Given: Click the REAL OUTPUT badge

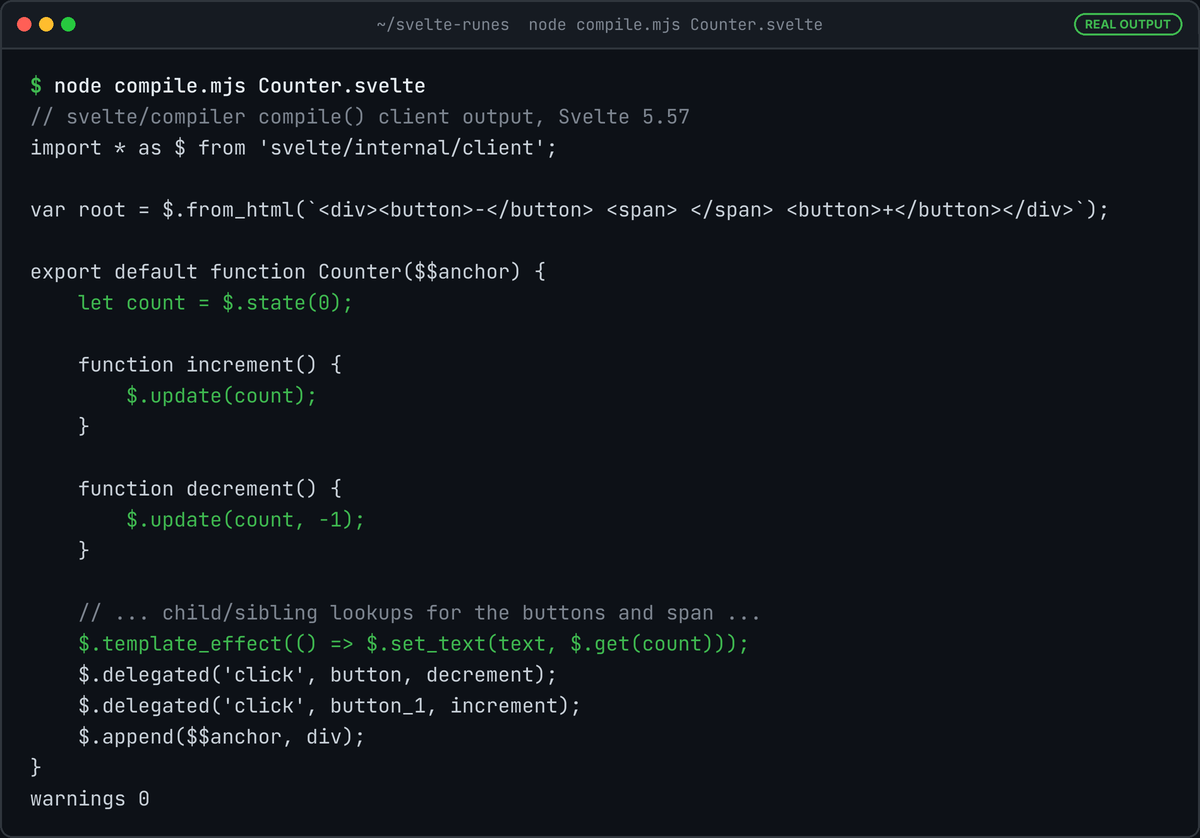Looking at the screenshot, I should (1127, 24).
